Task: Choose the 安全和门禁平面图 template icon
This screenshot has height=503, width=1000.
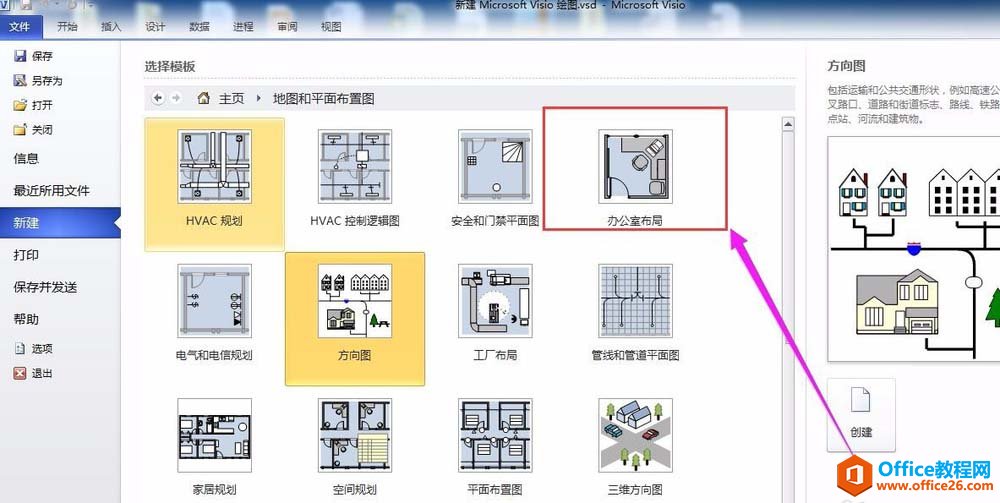Action: pyautogui.click(x=495, y=167)
